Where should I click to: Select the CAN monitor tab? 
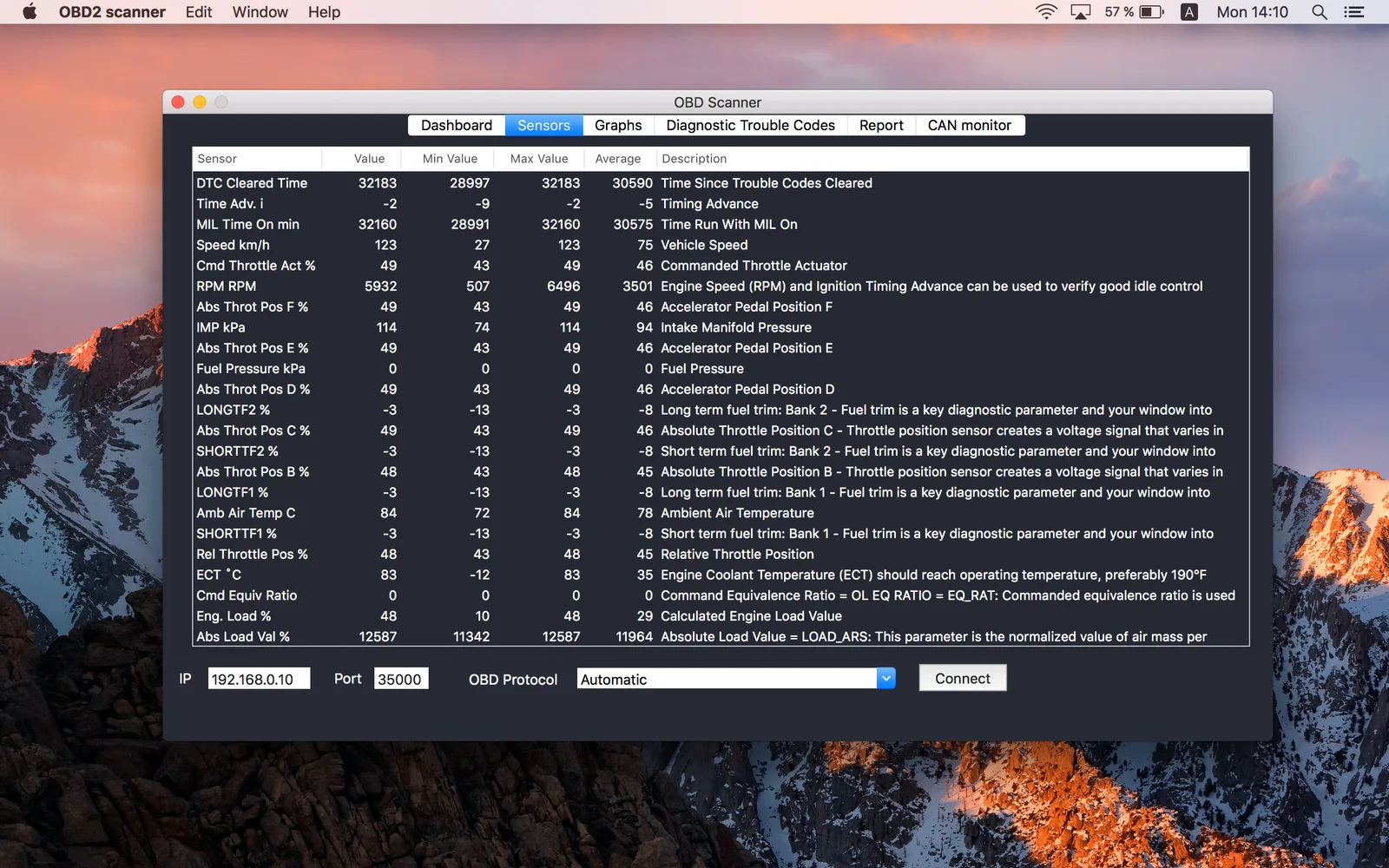tap(969, 125)
